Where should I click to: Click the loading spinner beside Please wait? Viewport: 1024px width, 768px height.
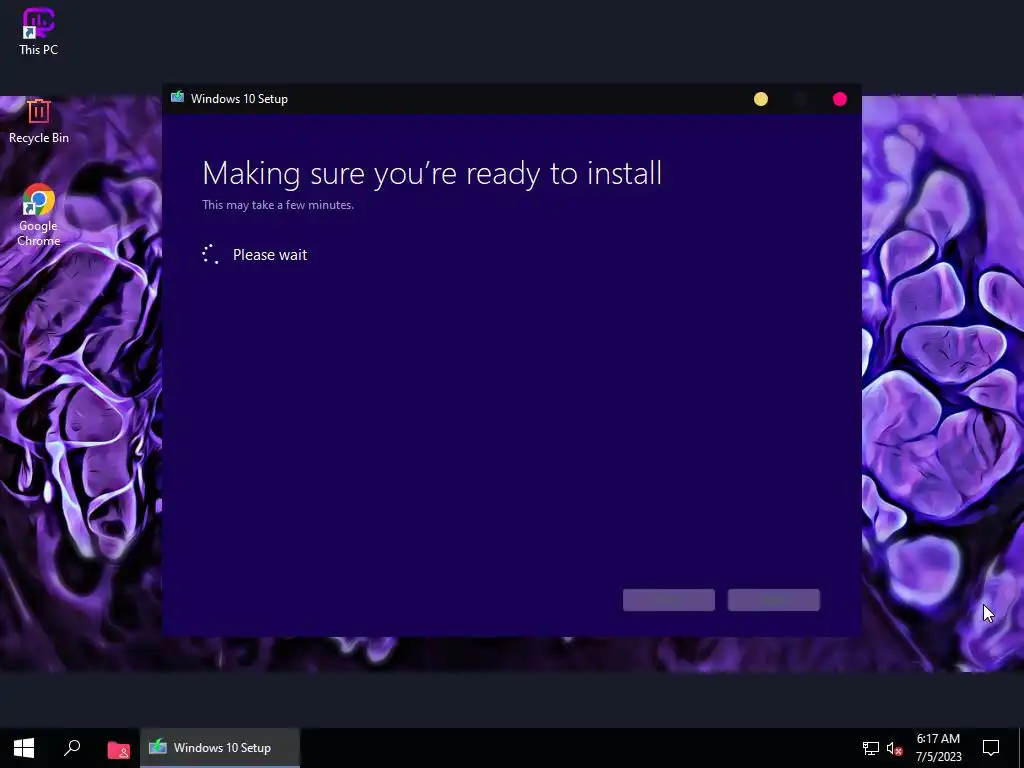(x=210, y=254)
